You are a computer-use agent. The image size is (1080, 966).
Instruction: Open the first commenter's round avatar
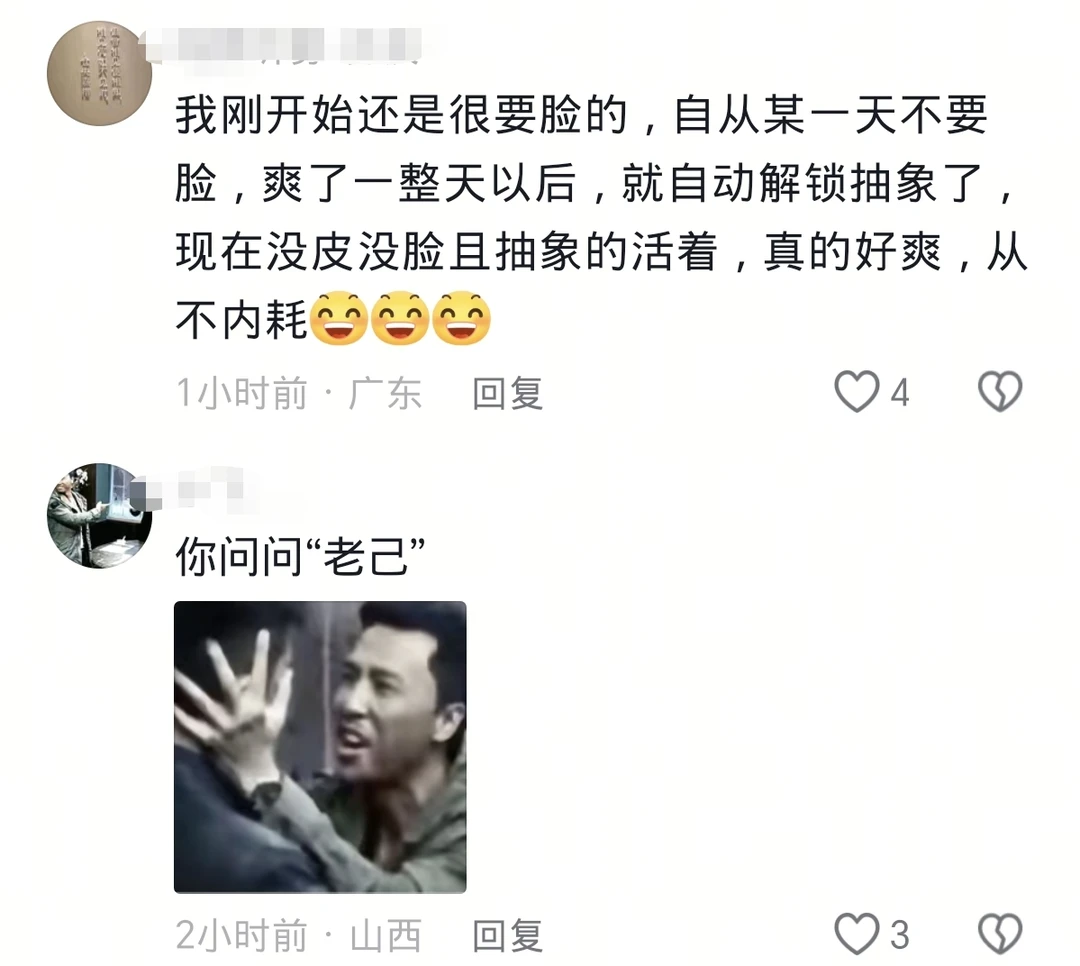tap(99, 73)
